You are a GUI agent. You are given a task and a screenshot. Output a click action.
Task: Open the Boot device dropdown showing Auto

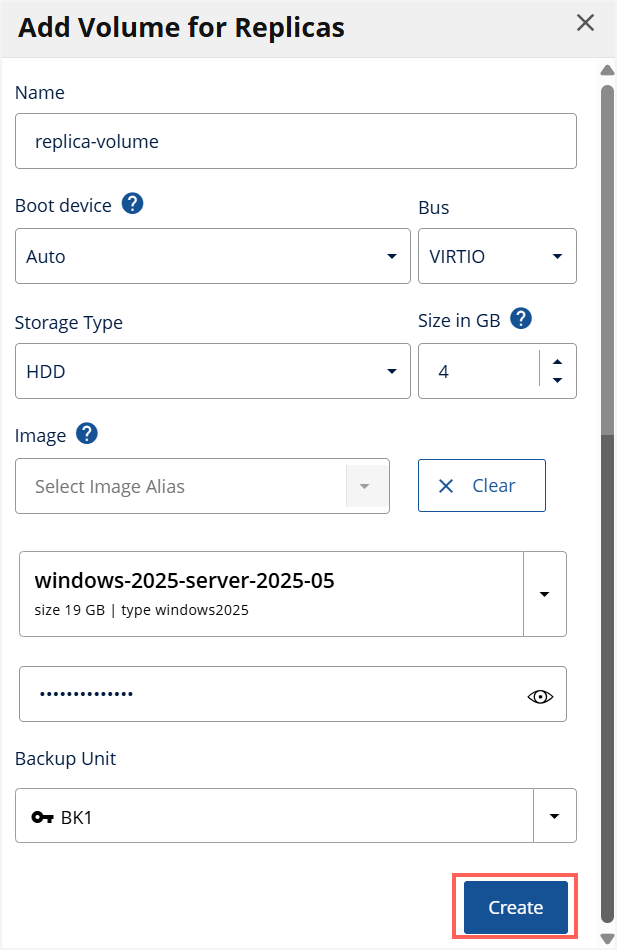[391, 256]
